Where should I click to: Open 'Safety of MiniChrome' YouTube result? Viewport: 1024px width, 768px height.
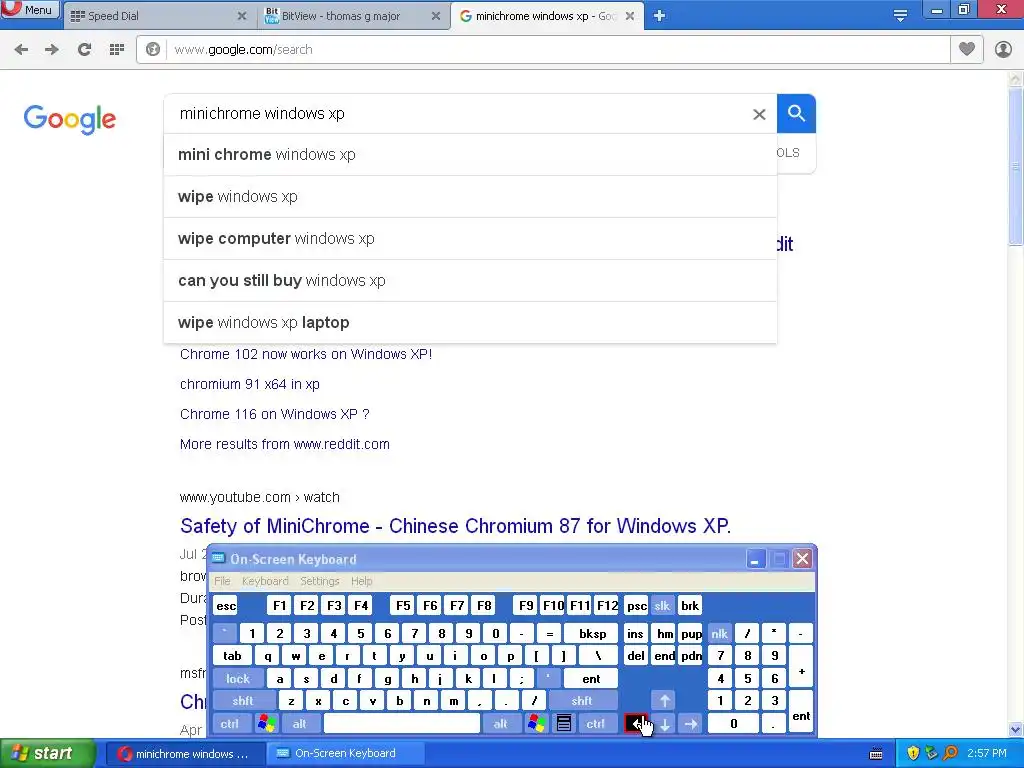coord(455,526)
